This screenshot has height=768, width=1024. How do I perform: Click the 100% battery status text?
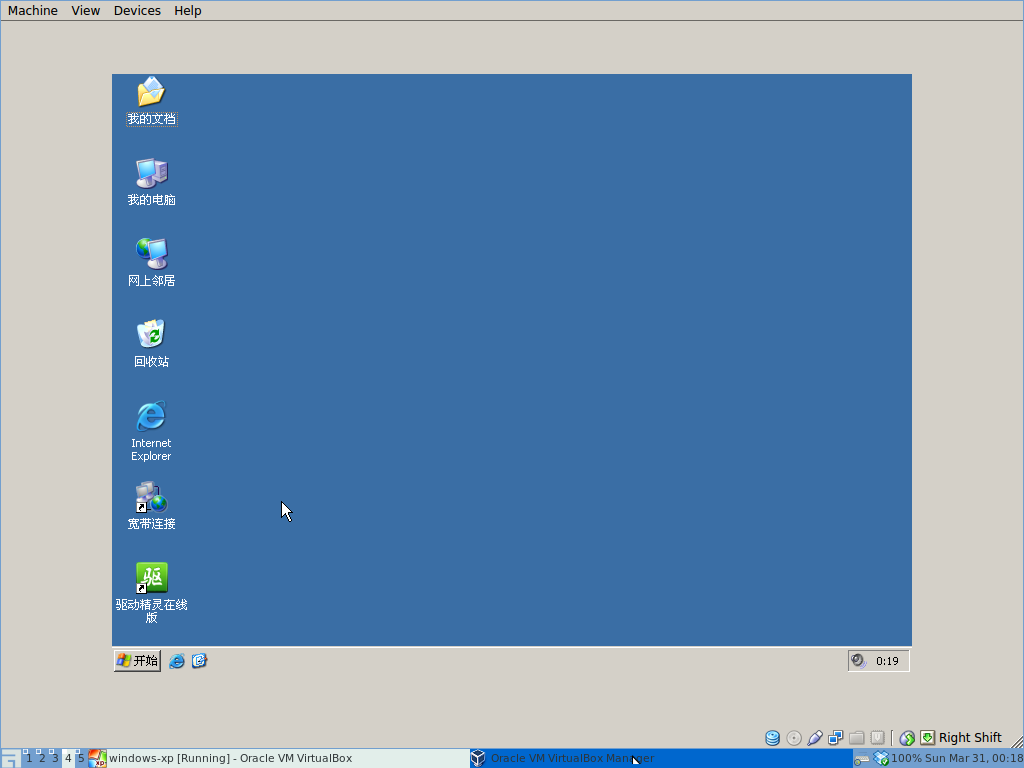coord(906,758)
